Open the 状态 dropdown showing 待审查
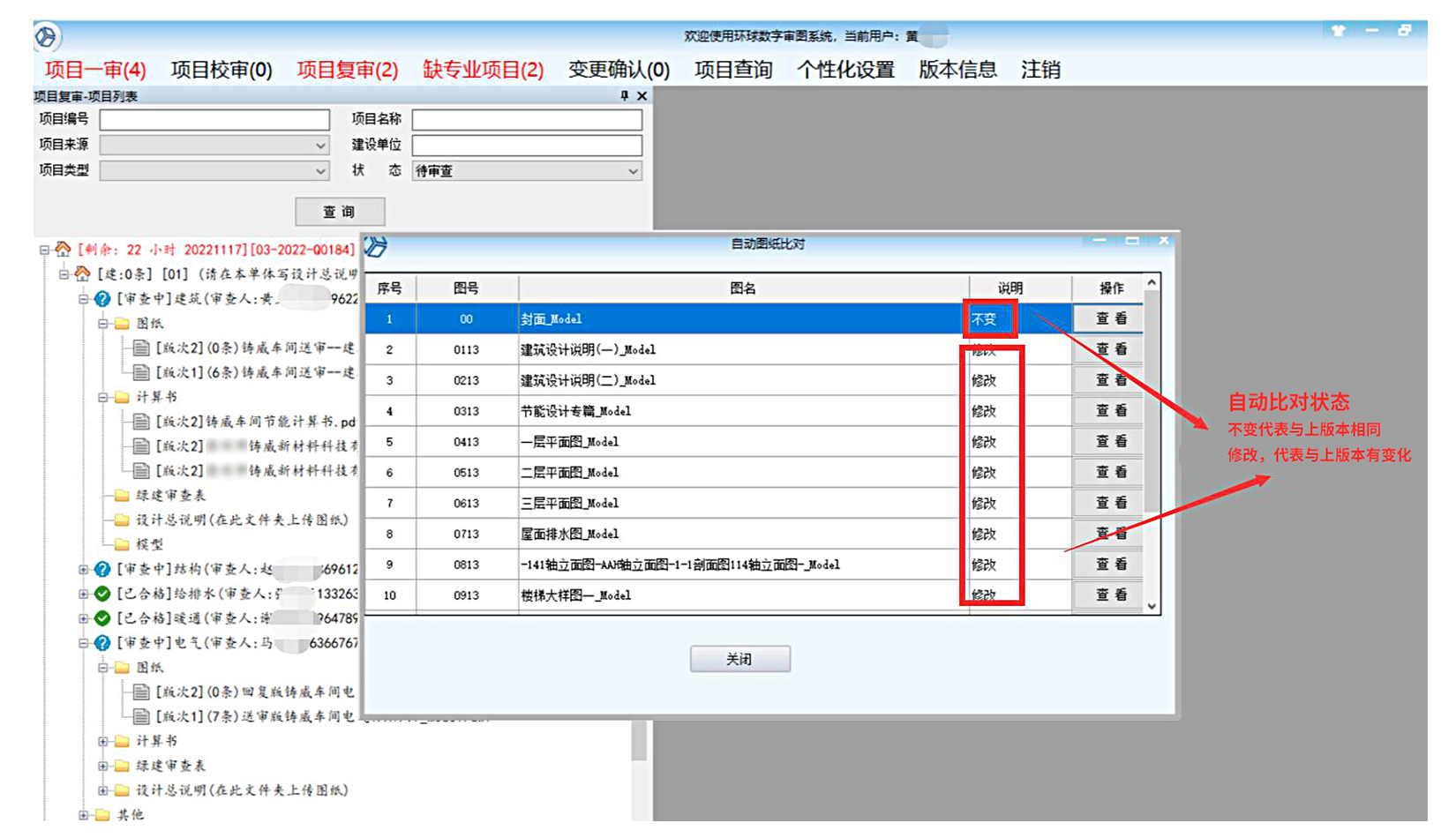 (633, 171)
